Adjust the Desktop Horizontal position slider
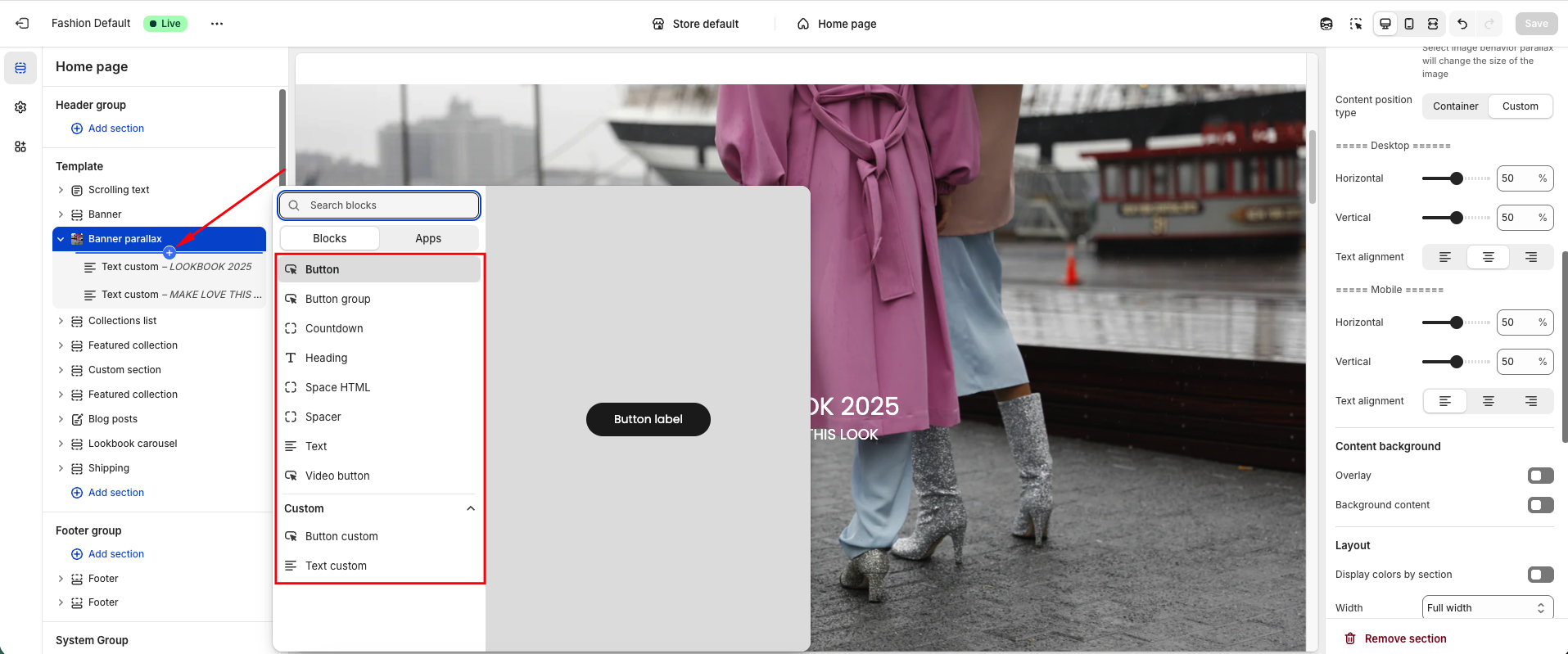1568x654 pixels. (1456, 178)
